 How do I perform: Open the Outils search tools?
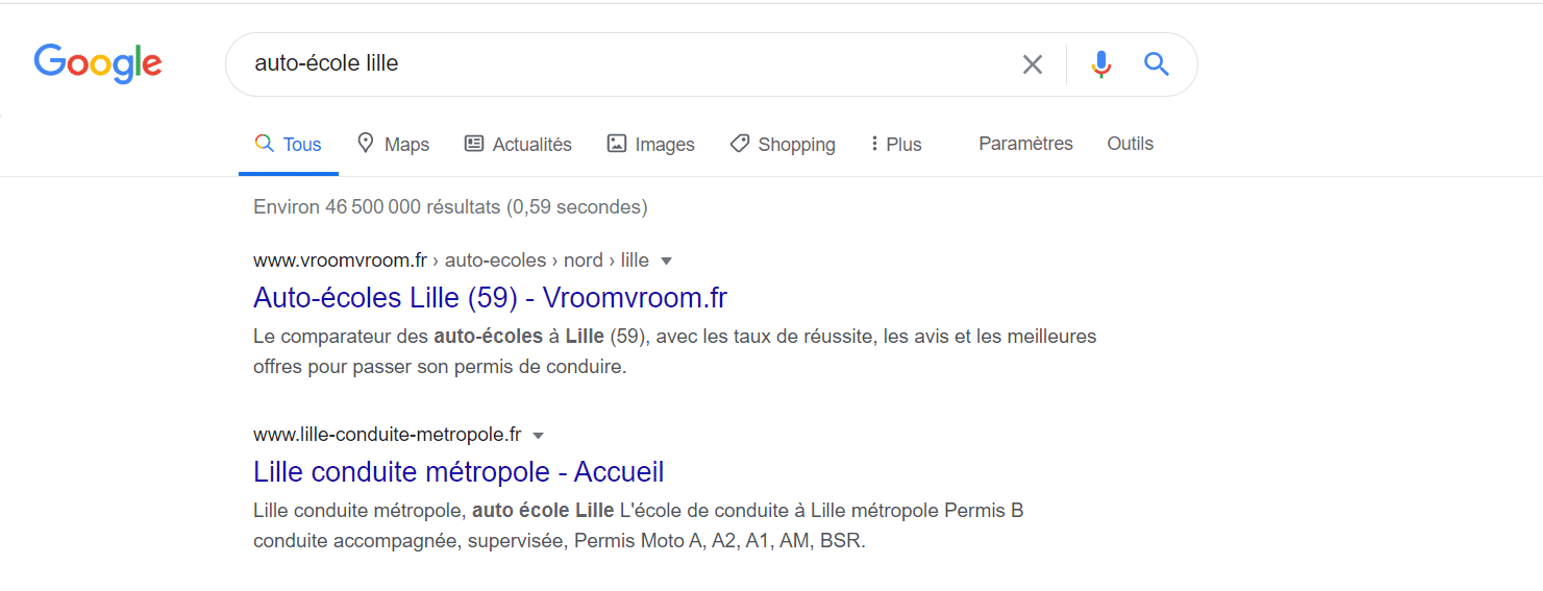click(x=1130, y=143)
